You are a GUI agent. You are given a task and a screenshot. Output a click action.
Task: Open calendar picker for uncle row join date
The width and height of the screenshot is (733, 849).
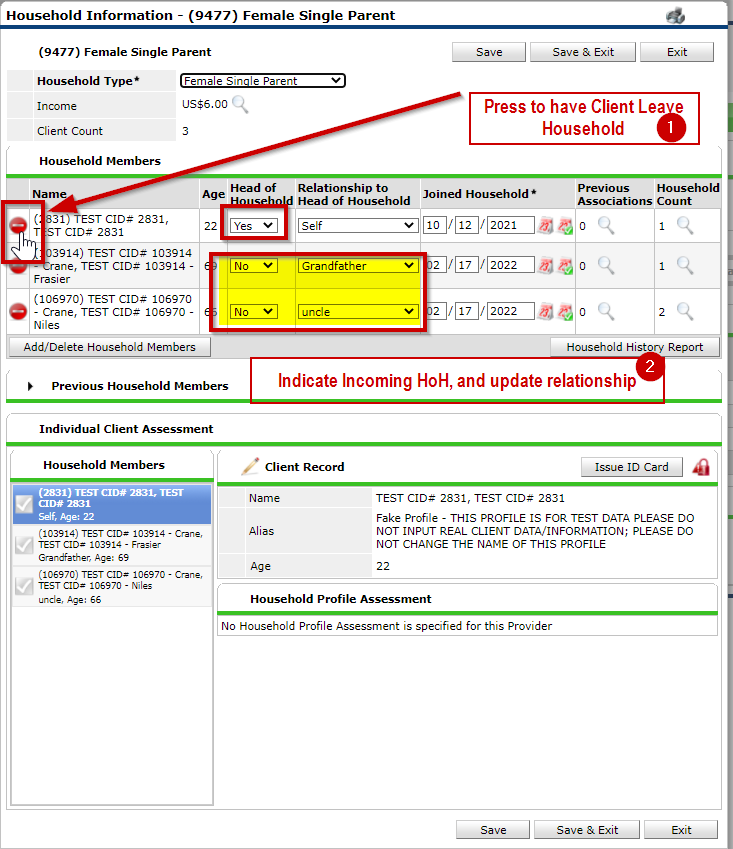click(545, 311)
